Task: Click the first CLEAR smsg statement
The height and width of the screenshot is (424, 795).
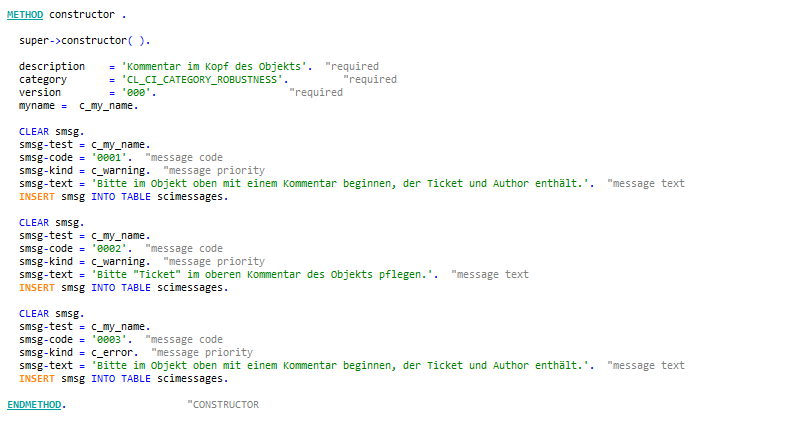Action: (x=52, y=132)
